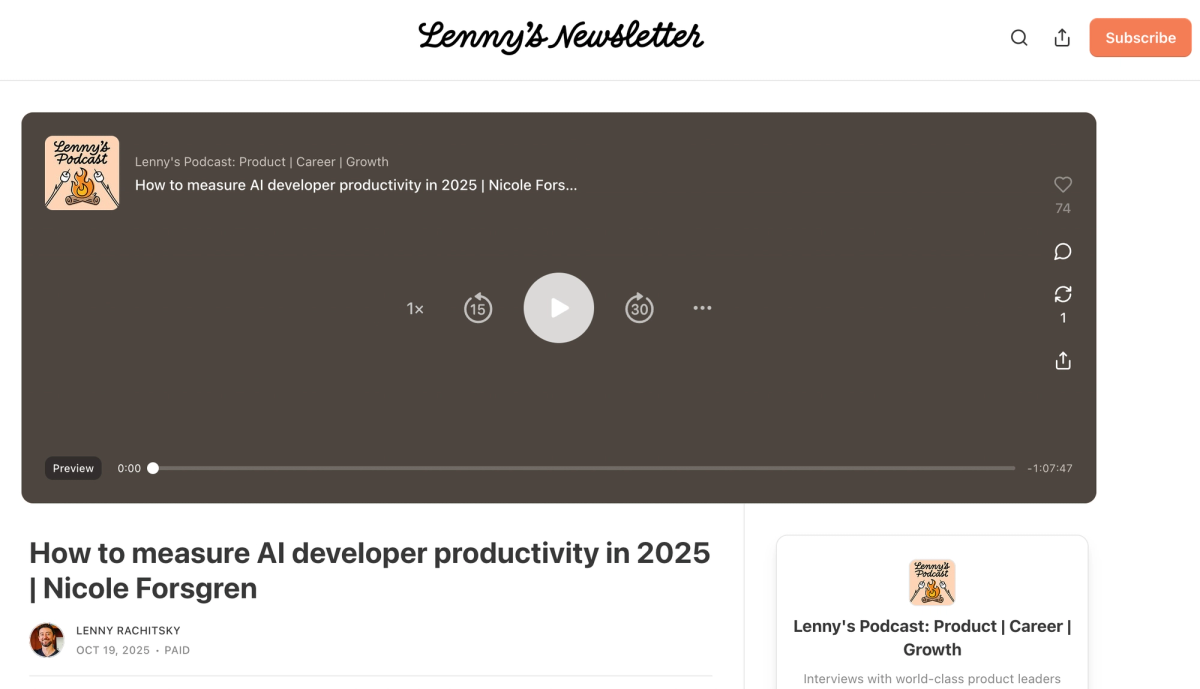Open Lenny's Newsletter home via the logo
Screen dimensions: 1200x689
click(561, 37)
